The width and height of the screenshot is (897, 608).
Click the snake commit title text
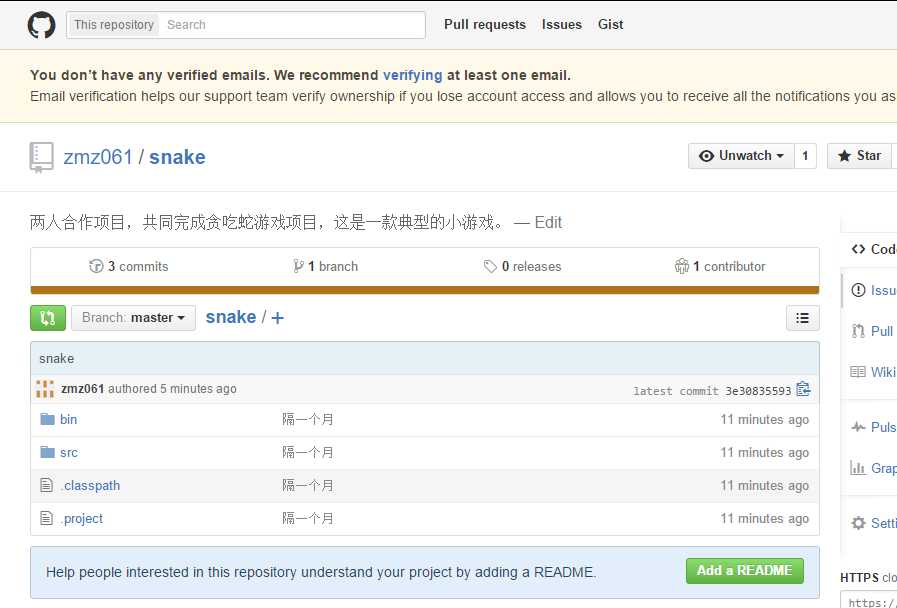[x=57, y=359]
